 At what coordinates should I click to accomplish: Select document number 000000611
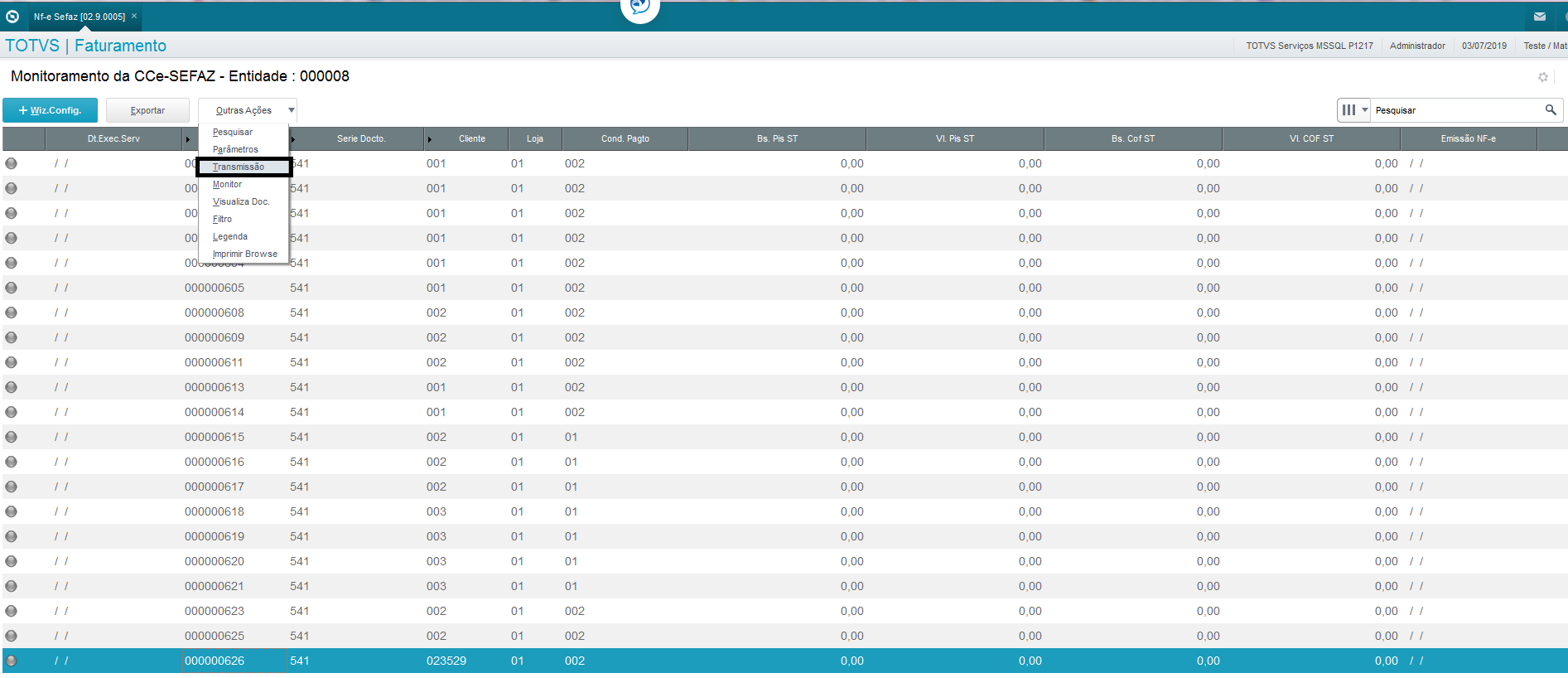215,362
